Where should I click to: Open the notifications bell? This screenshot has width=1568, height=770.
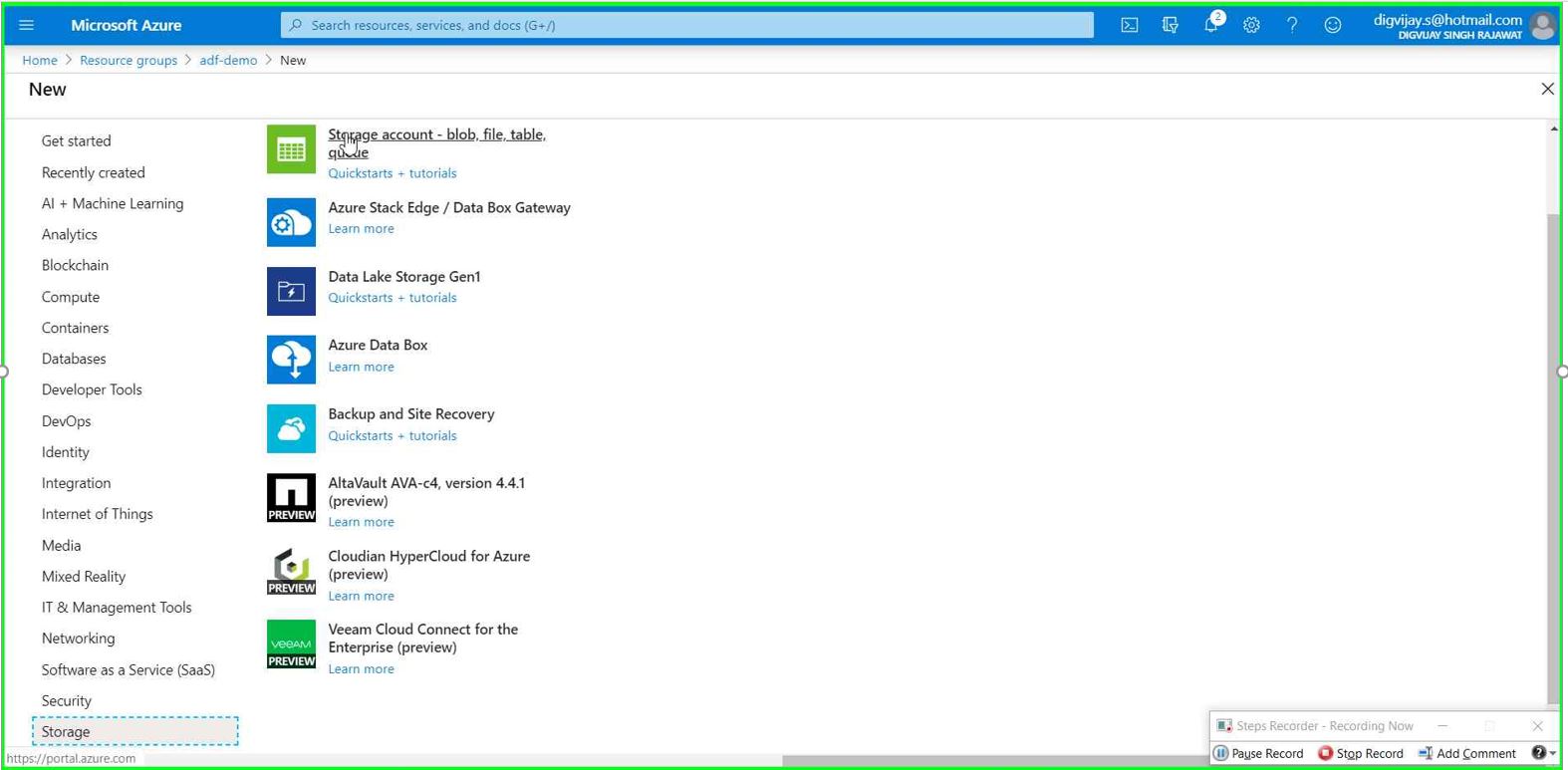pyautogui.click(x=1211, y=25)
